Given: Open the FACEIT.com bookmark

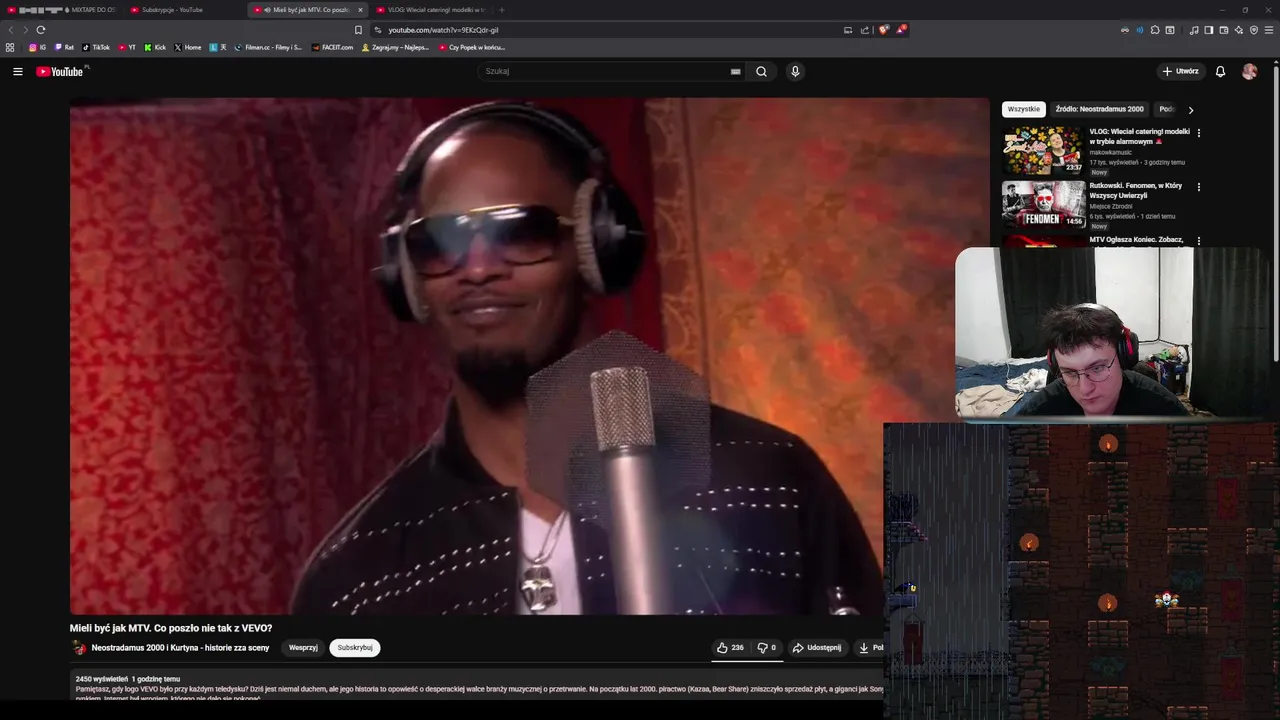Looking at the screenshot, I should tap(332, 47).
